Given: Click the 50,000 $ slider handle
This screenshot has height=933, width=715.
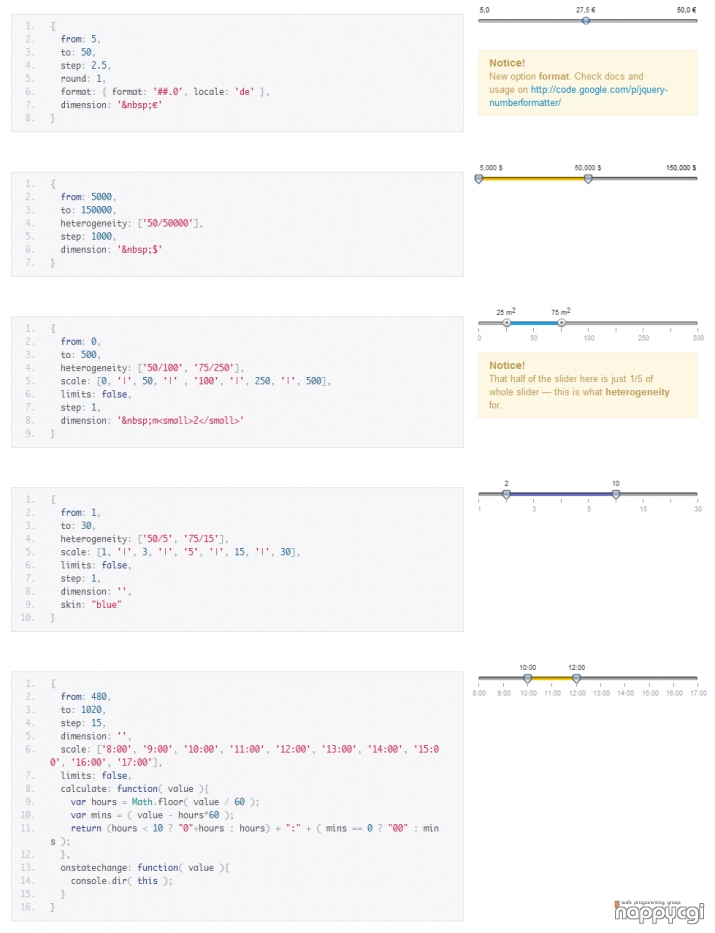Looking at the screenshot, I should (588, 179).
